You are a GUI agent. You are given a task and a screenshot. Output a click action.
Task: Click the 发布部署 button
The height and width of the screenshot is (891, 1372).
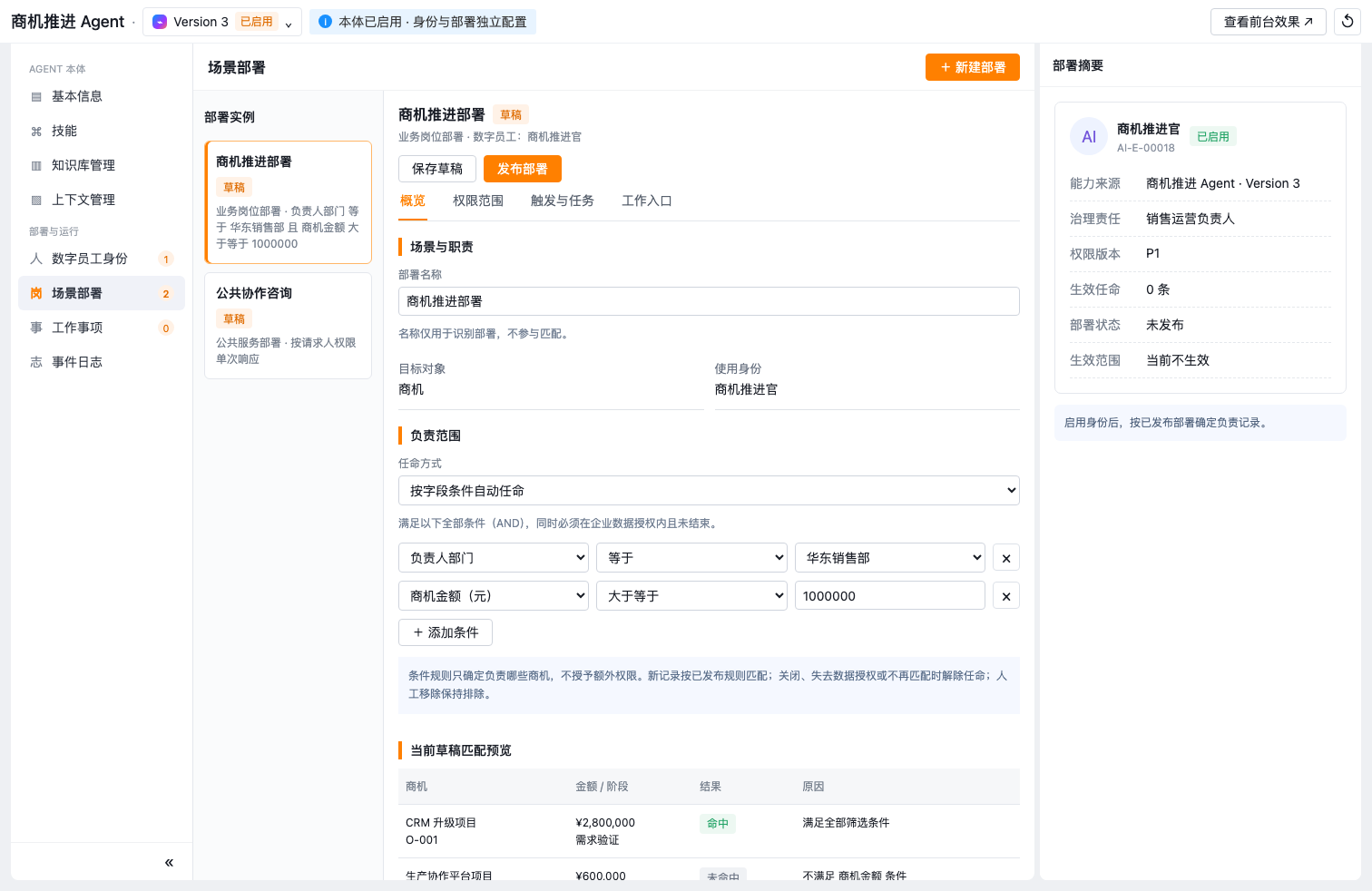(x=523, y=169)
